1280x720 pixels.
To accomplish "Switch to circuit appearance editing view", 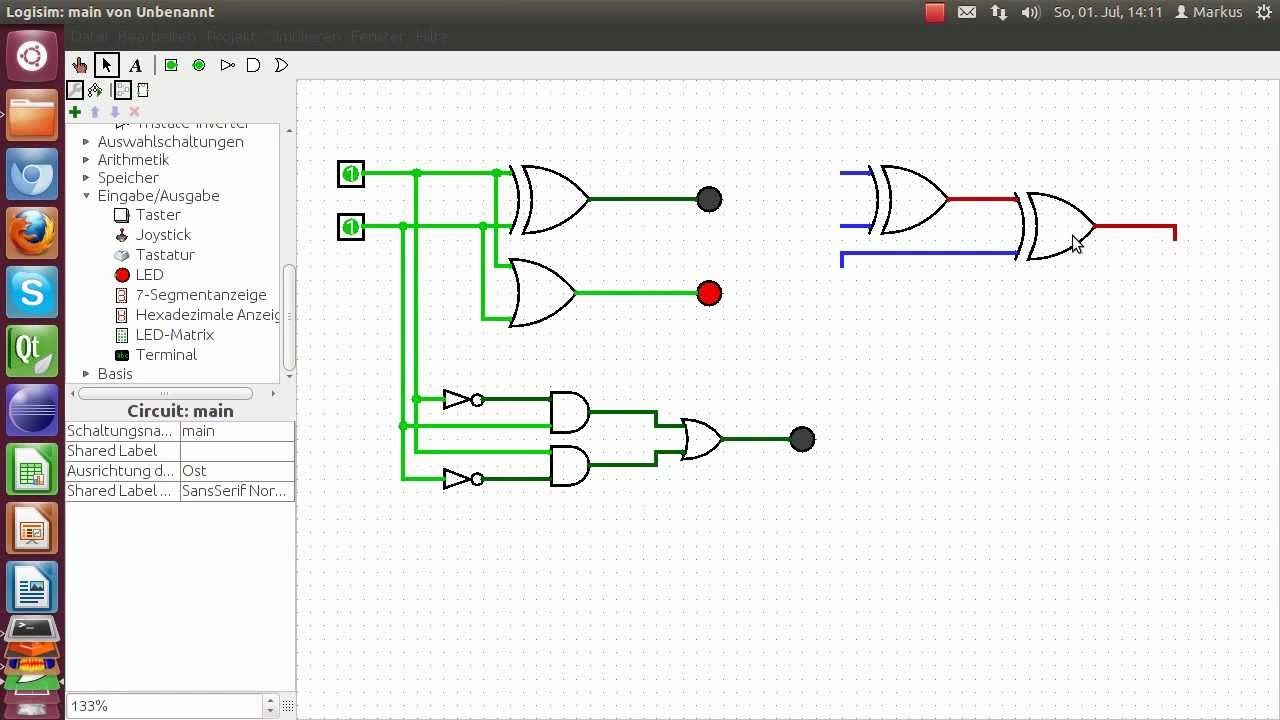I will point(143,90).
